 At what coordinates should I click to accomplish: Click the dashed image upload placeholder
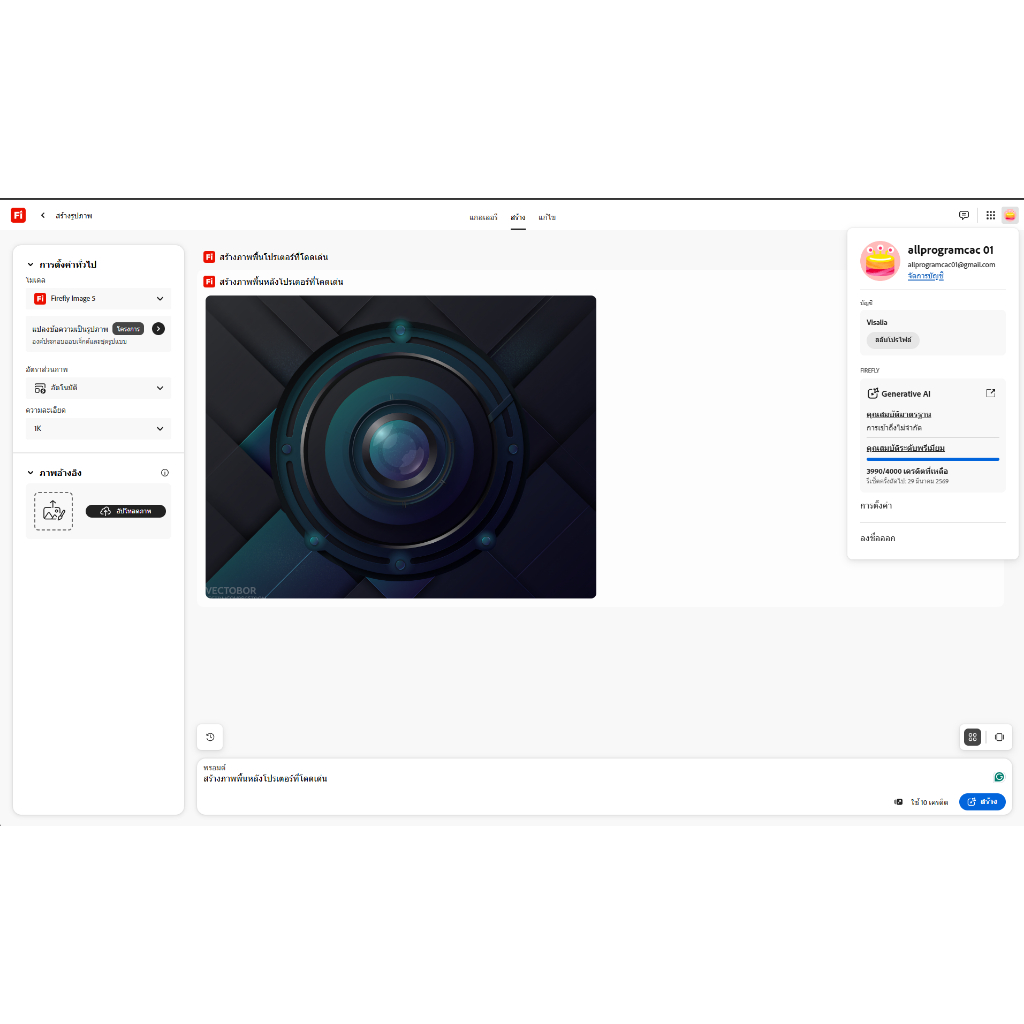pyautogui.click(x=53, y=511)
